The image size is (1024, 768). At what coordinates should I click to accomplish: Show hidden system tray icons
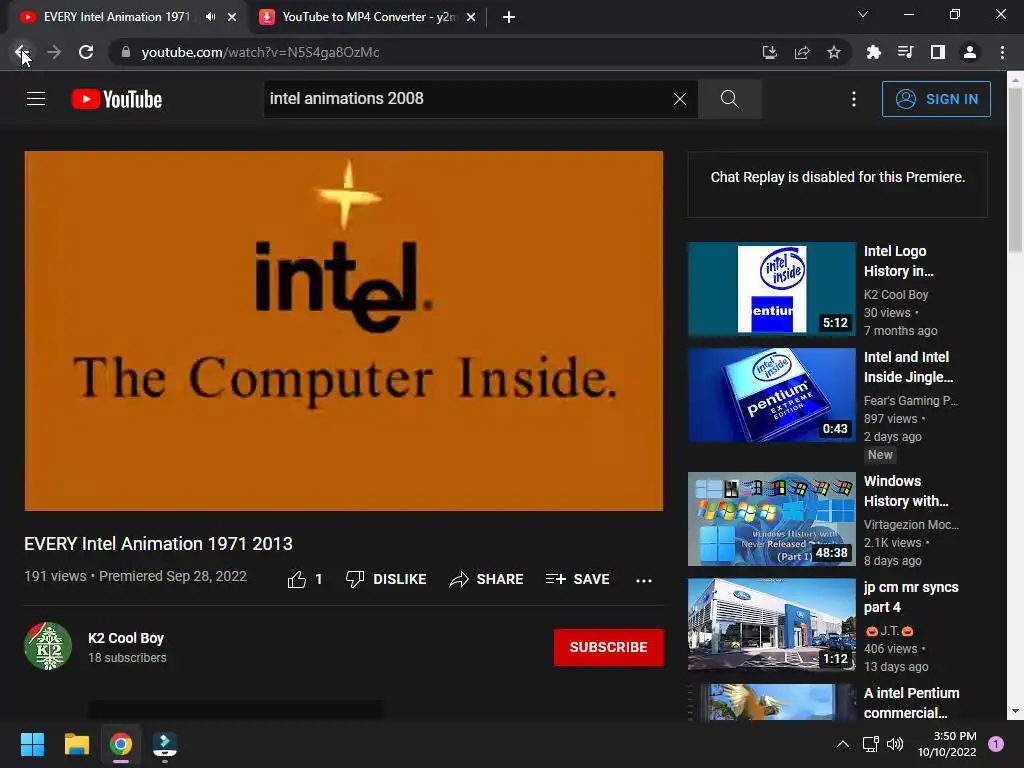(843, 744)
